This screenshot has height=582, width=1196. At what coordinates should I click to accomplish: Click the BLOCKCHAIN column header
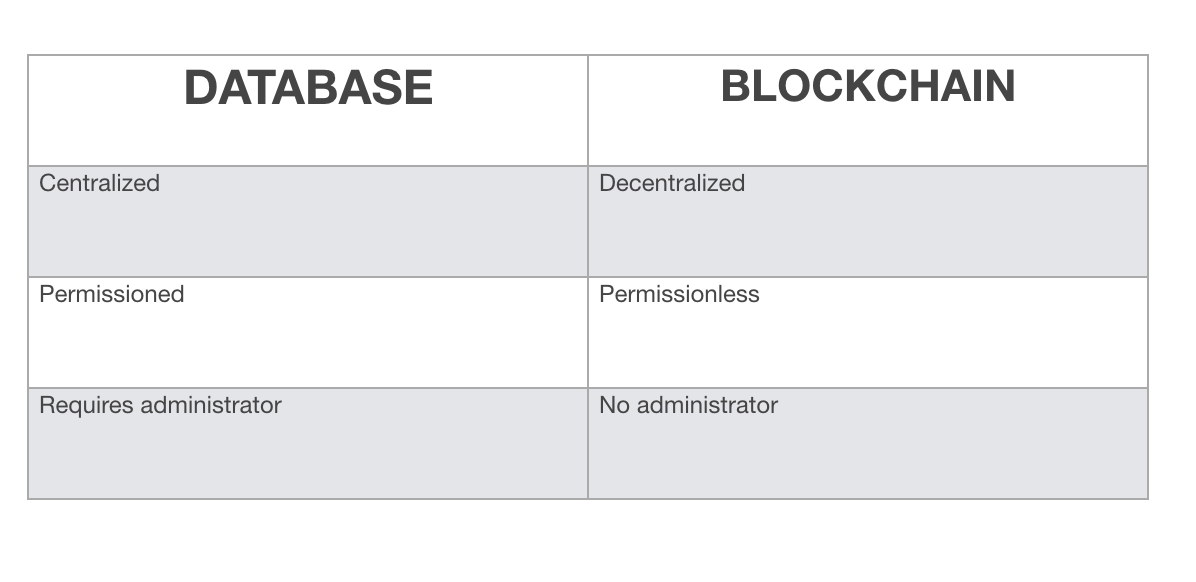point(867,86)
